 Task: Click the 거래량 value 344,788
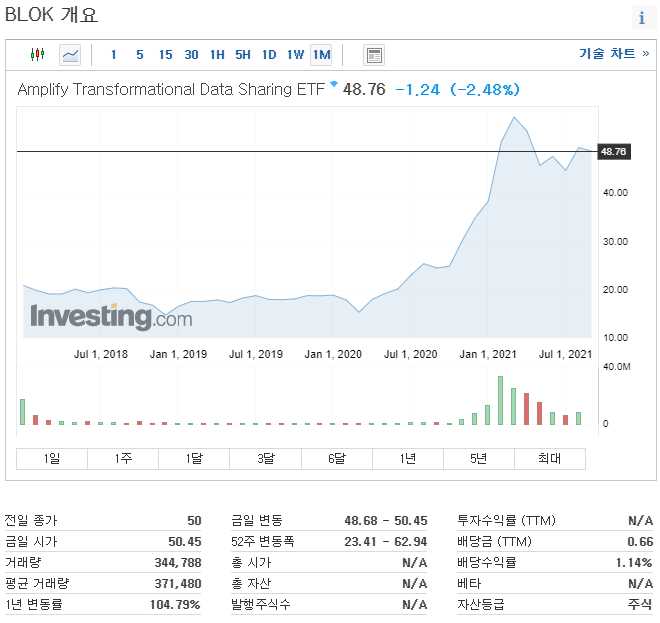[178, 563]
